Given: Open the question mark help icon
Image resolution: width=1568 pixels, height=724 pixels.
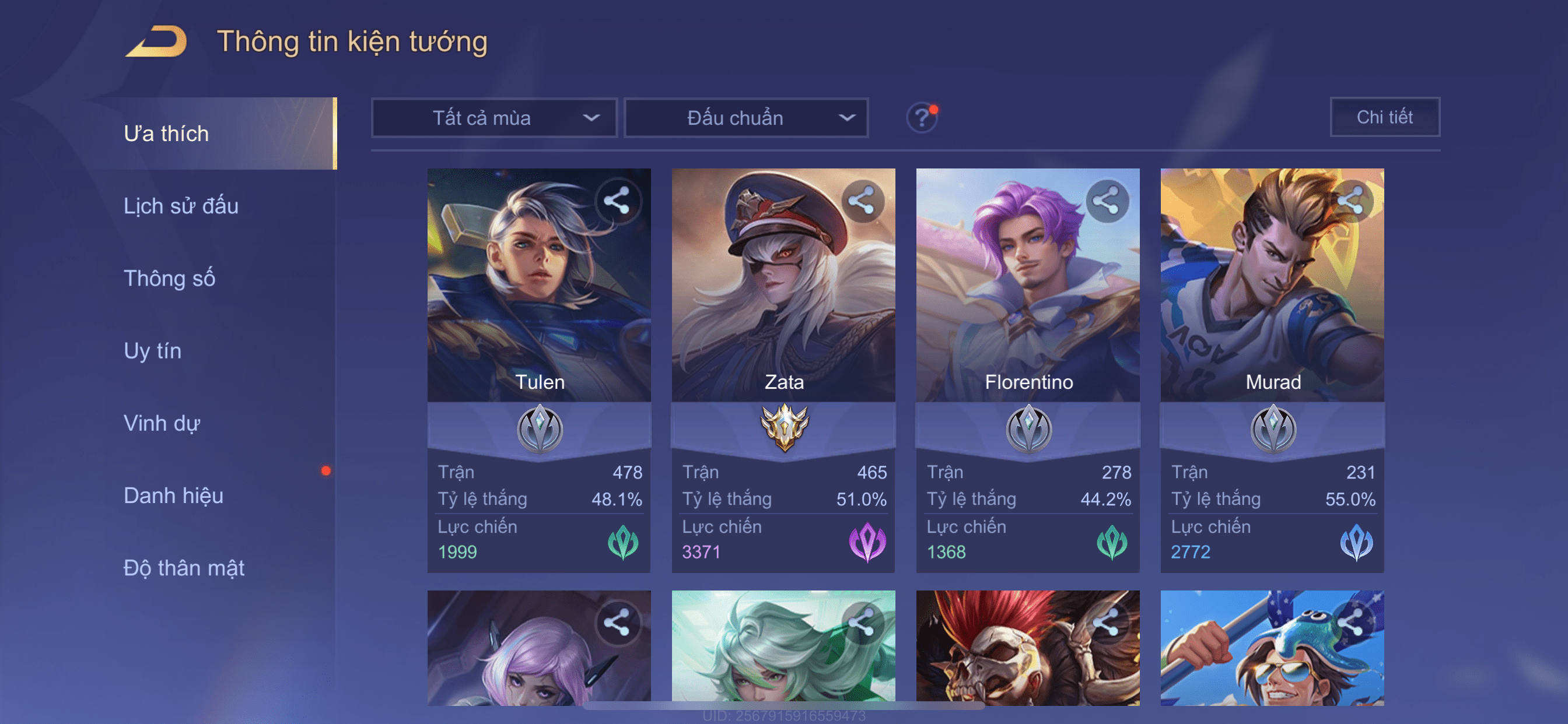Looking at the screenshot, I should [922, 117].
